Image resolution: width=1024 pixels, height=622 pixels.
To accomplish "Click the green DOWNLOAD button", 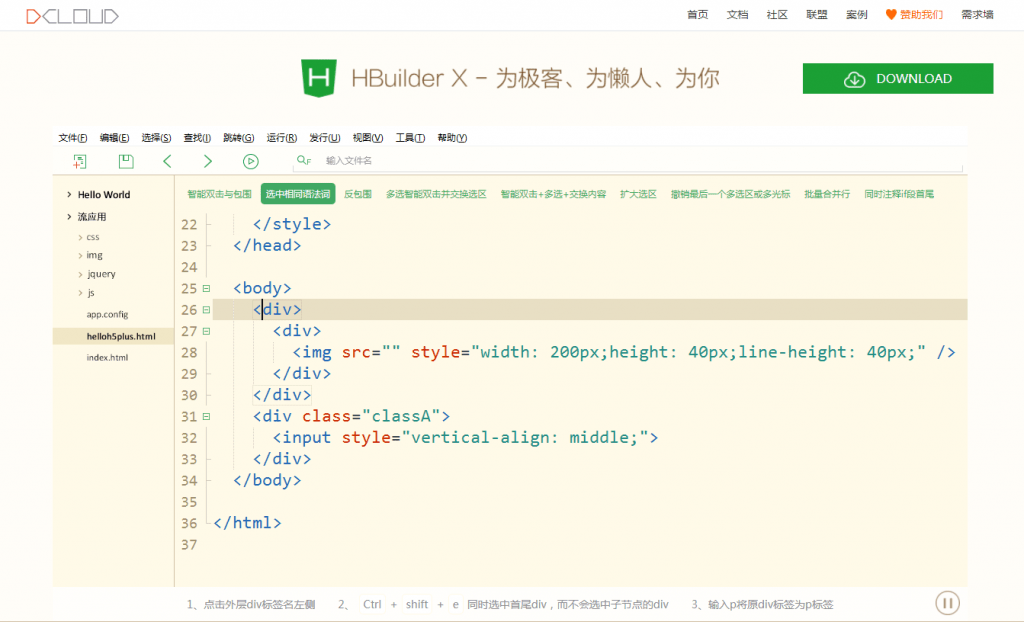I will tap(897, 79).
